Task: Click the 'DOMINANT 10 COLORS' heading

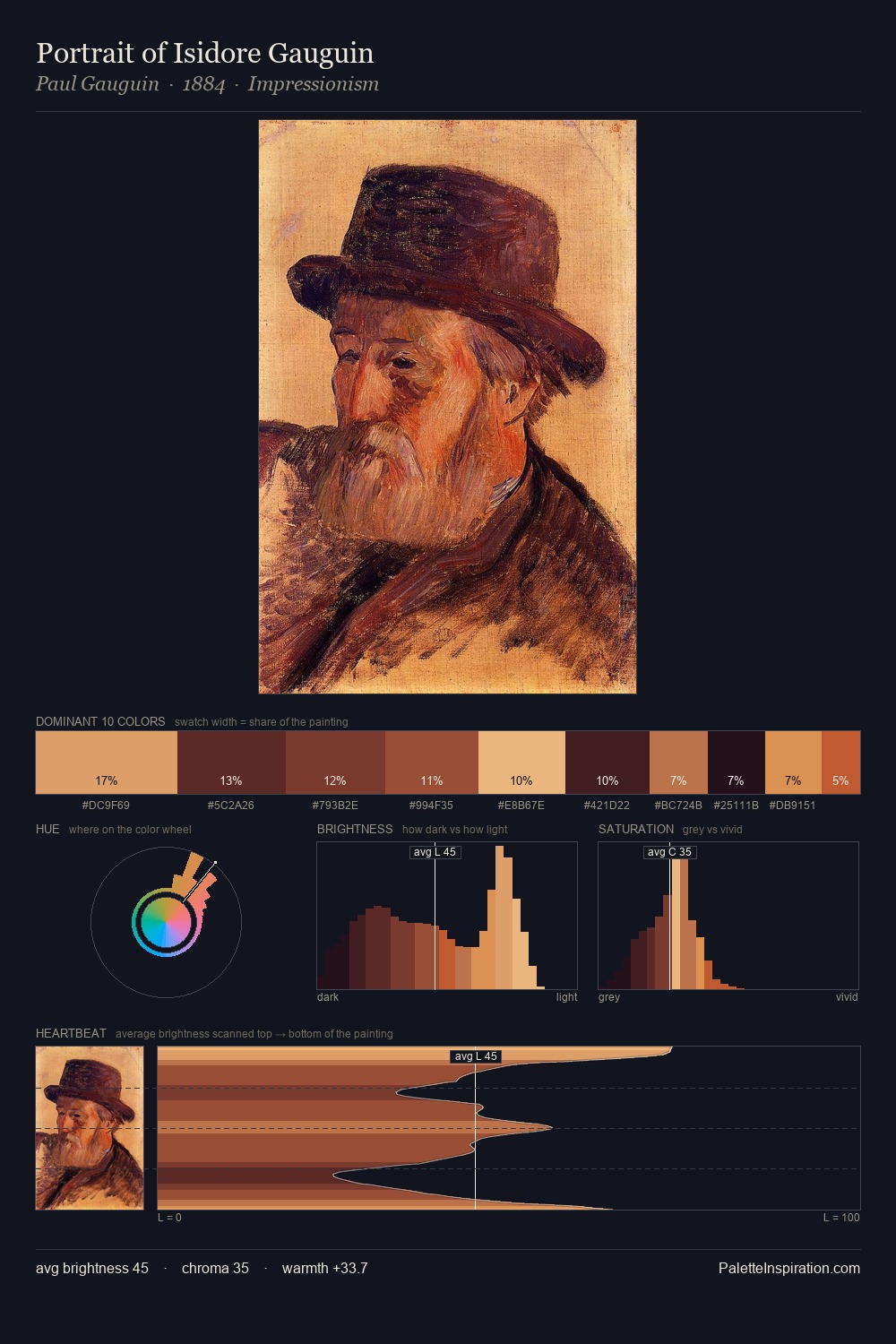Action: click(x=100, y=721)
